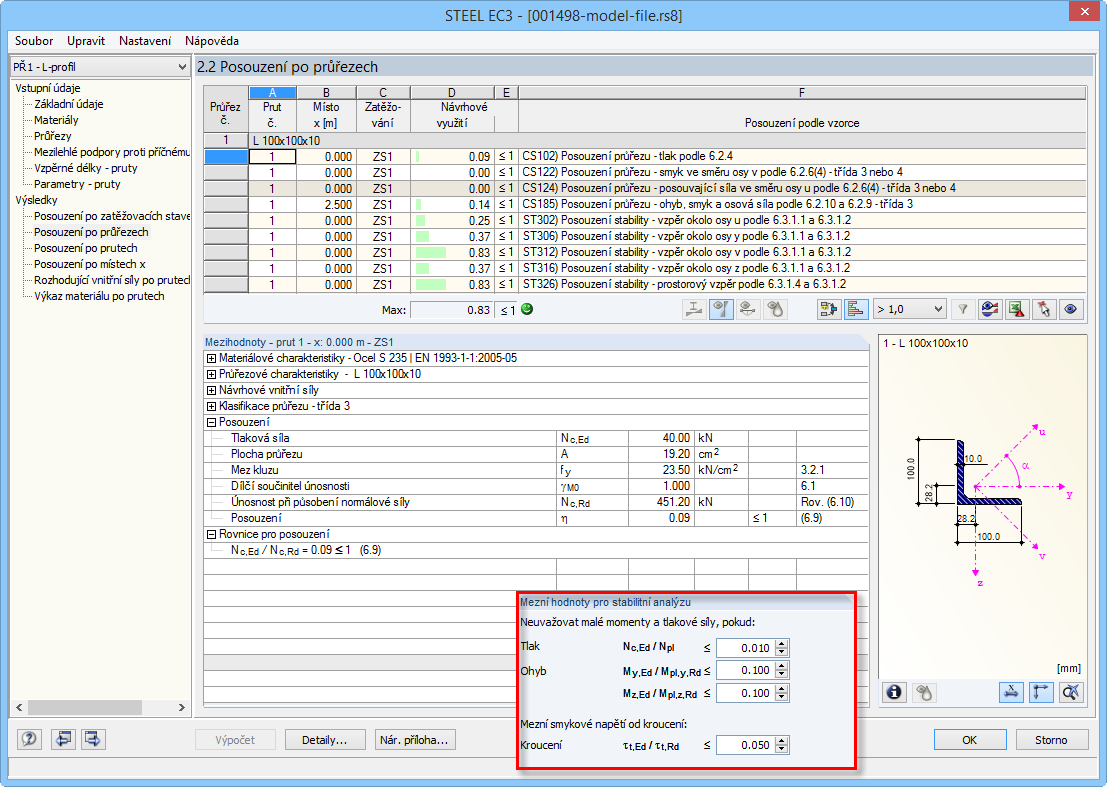Click the Únosnost při působení normálové síly row
1107x787 pixels.
coord(536,503)
